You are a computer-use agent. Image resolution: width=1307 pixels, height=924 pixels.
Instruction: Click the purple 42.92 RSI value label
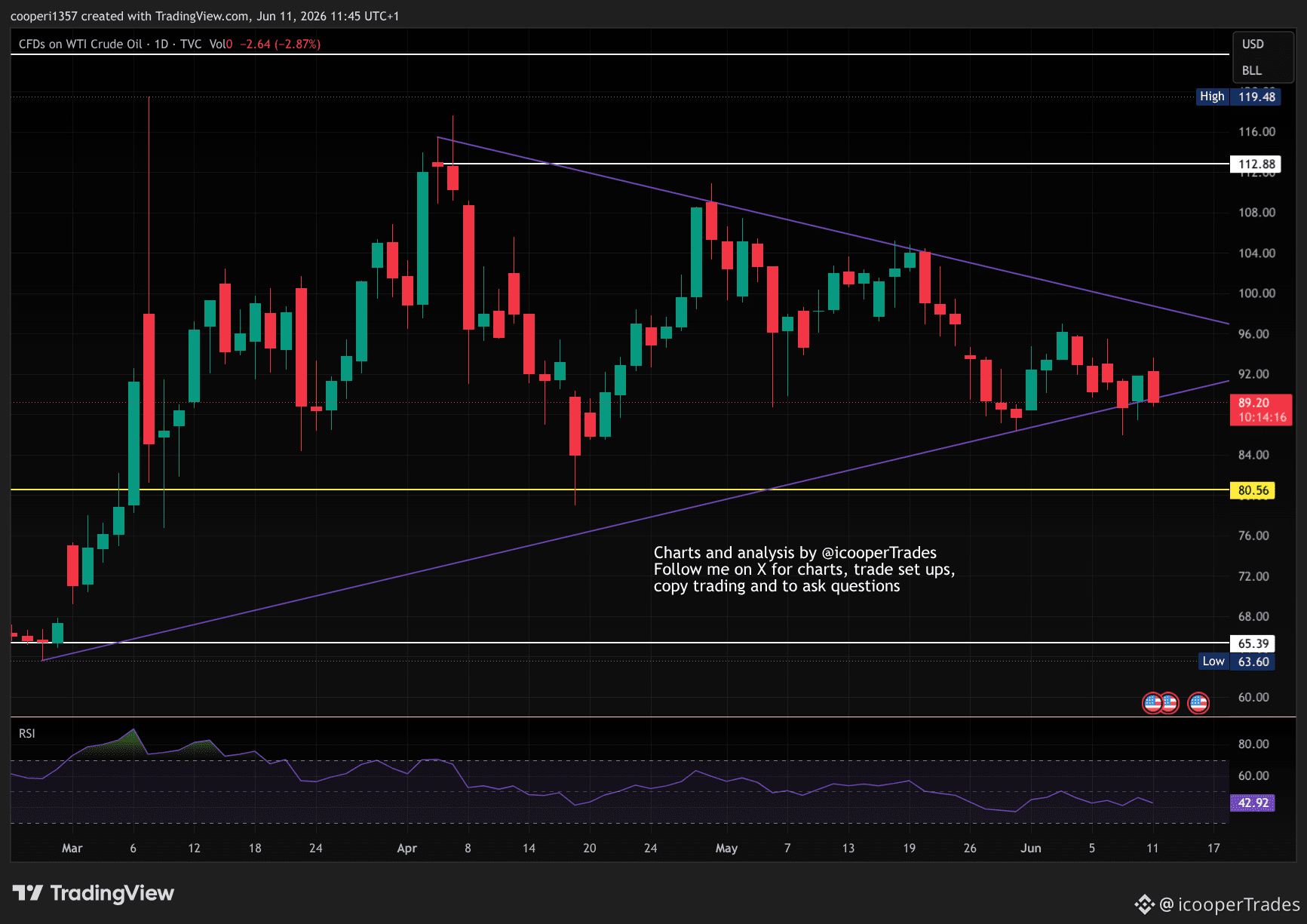click(x=1253, y=803)
